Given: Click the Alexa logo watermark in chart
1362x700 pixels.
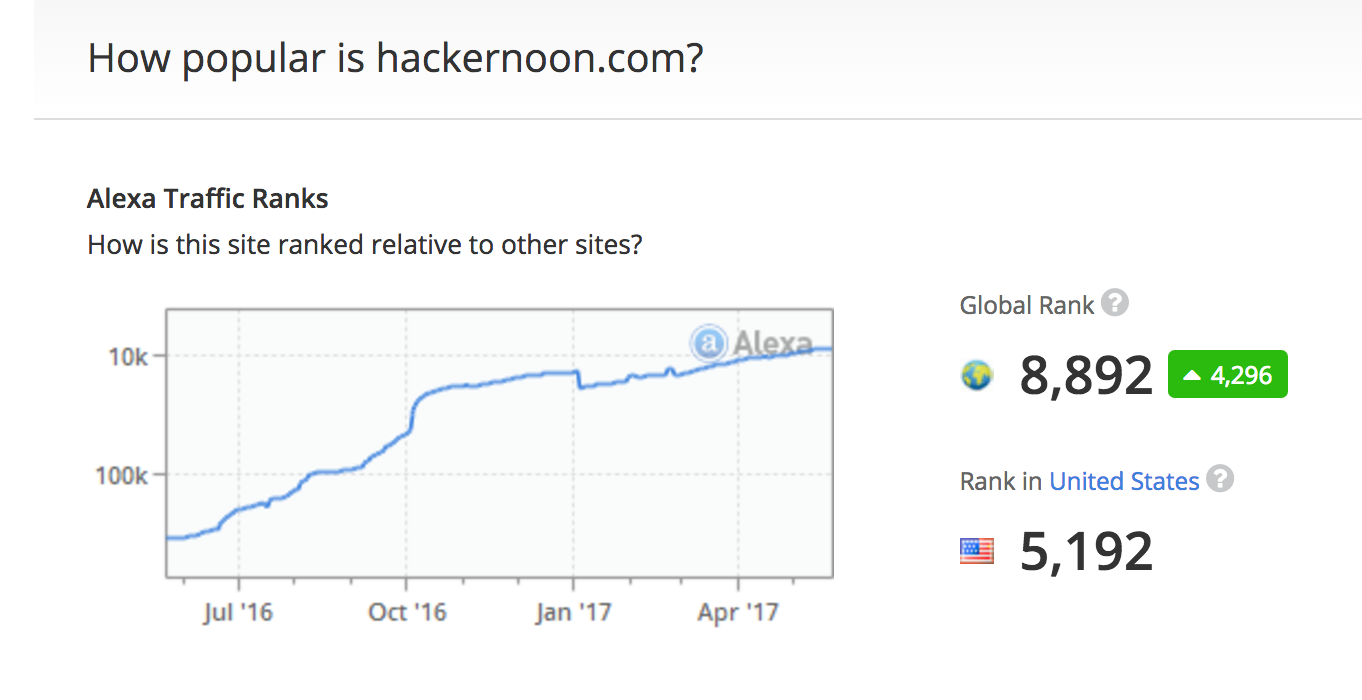Looking at the screenshot, I should pyautogui.click(x=751, y=344).
